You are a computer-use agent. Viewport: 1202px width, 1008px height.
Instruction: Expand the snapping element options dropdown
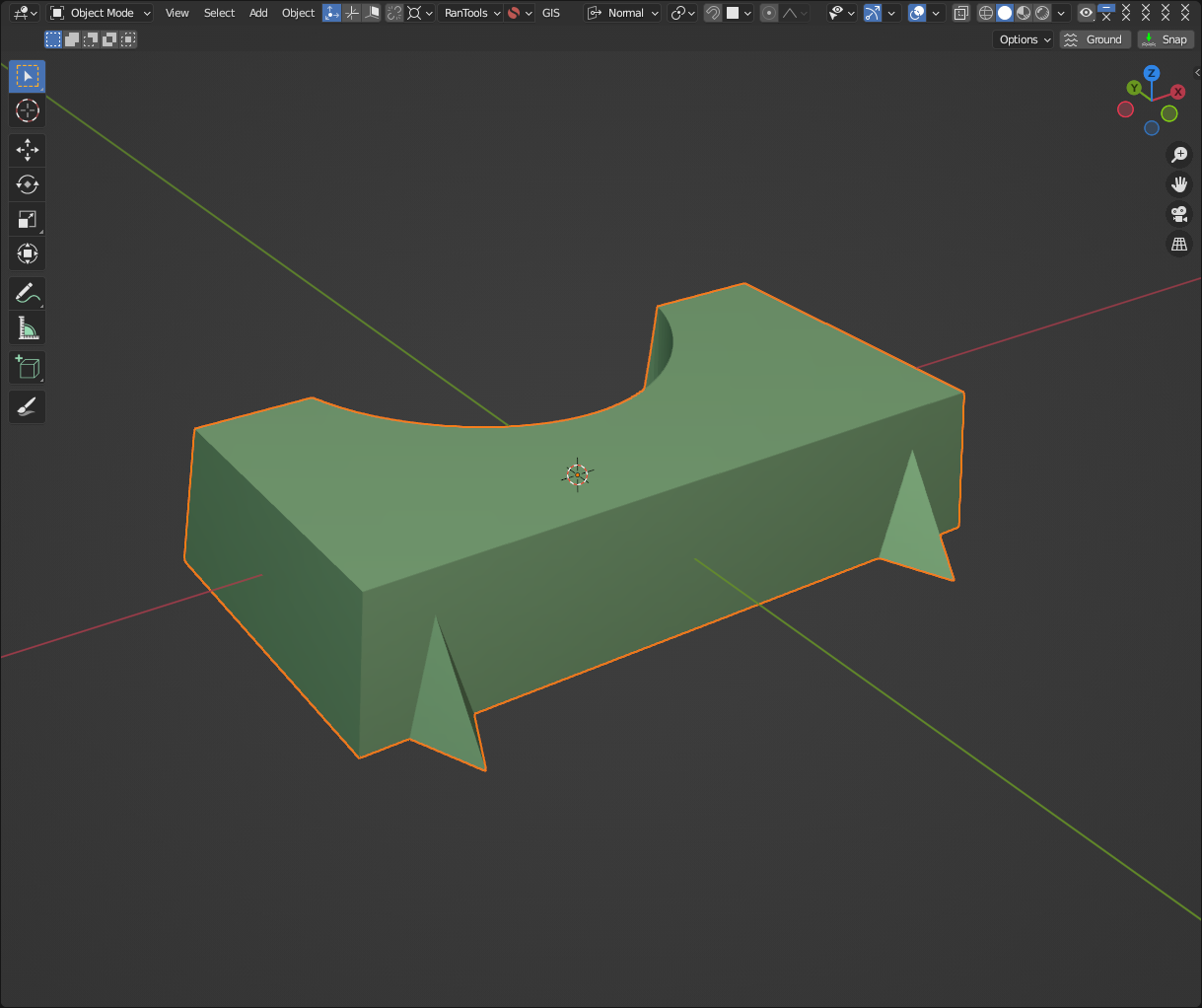pos(740,13)
